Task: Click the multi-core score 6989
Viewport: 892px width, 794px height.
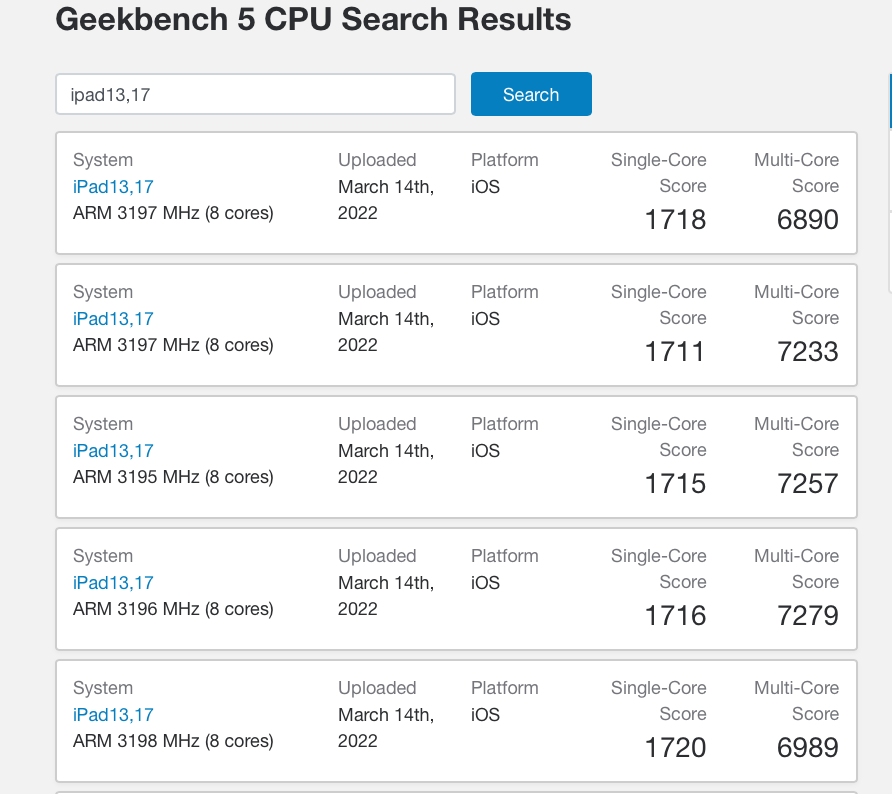Action: pyautogui.click(x=808, y=747)
